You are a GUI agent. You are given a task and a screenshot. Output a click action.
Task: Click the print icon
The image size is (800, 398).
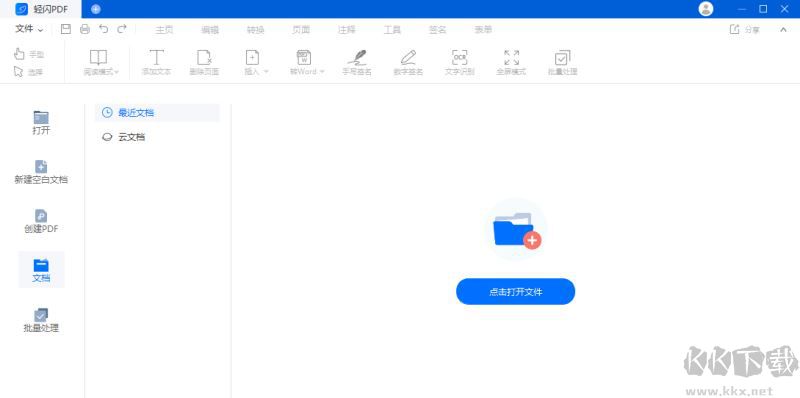pos(85,29)
